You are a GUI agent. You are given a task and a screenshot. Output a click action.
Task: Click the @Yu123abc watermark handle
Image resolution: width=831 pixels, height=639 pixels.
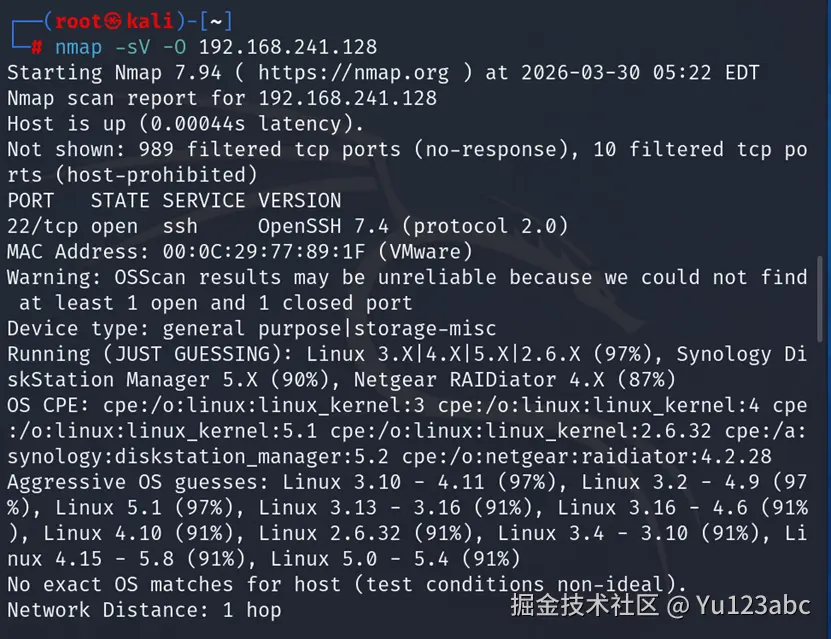coord(739,605)
